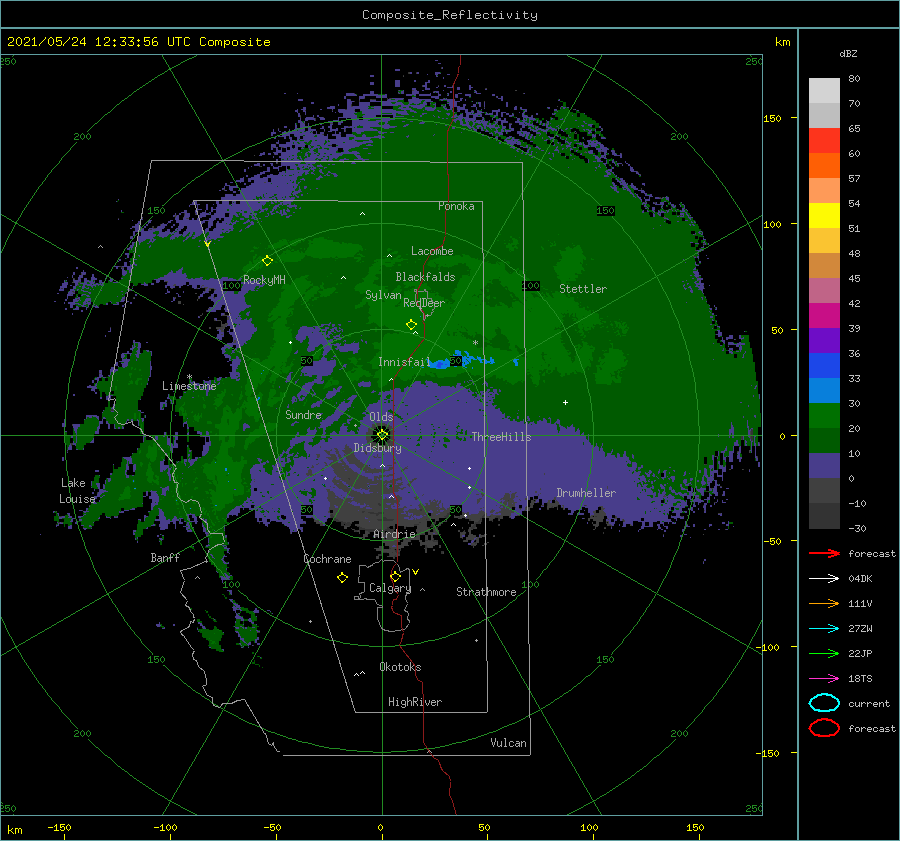This screenshot has width=900, height=841.
Task: Click the HighRiver label
Action: (415, 702)
